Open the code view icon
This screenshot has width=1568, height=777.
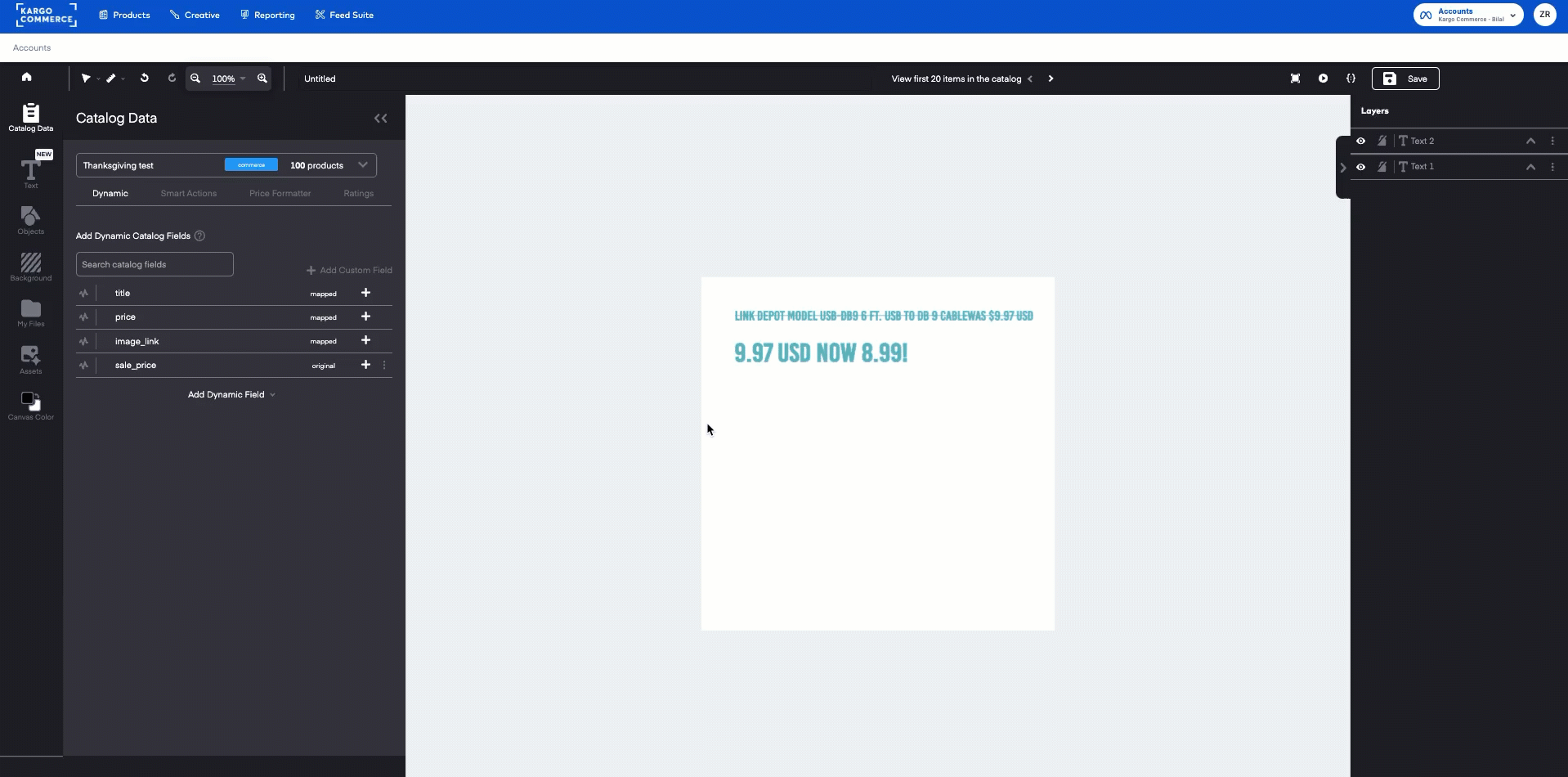1351,78
